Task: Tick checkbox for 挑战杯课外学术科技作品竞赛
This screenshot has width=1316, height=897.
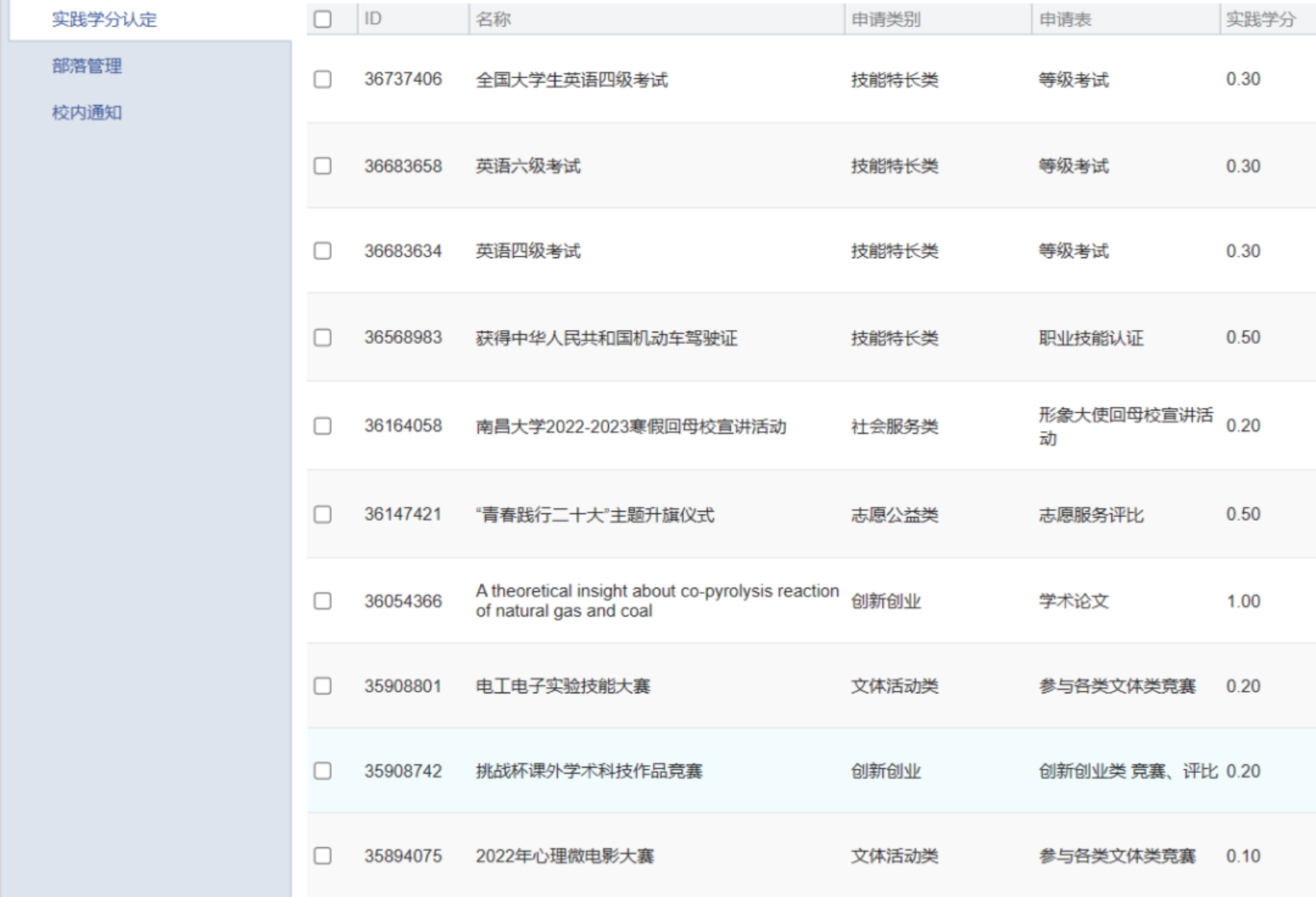Action: pyautogui.click(x=322, y=771)
